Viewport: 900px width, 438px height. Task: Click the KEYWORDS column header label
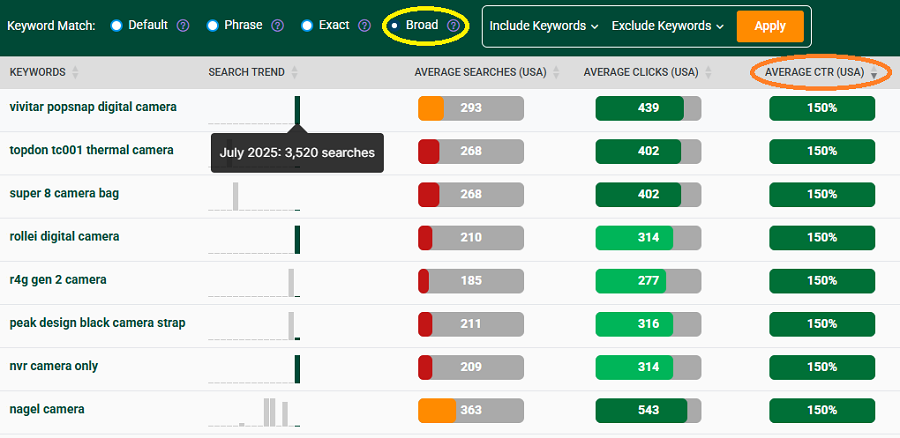click(x=37, y=72)
